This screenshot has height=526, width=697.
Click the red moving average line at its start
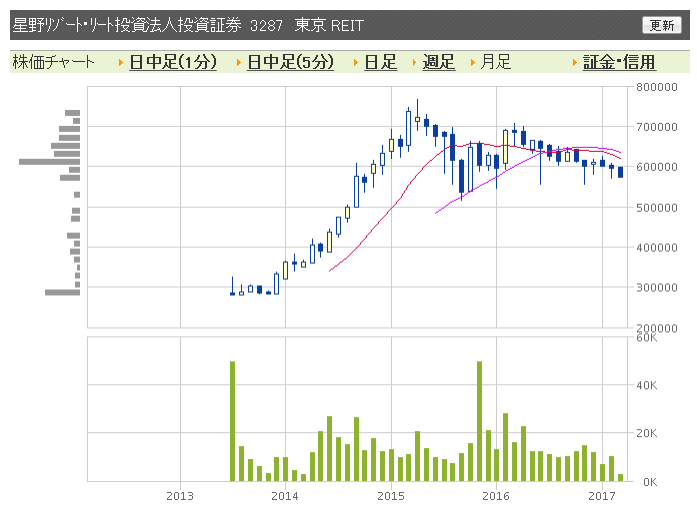click(x=330, y=270)
